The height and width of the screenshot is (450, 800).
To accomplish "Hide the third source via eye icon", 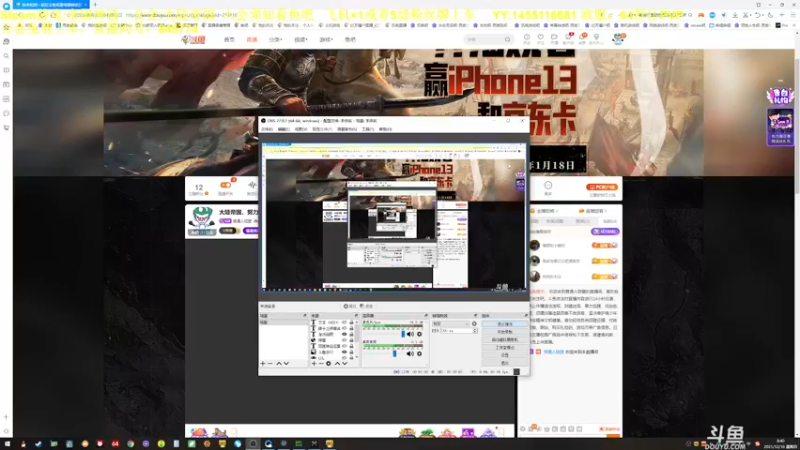I will pyautogui.click(x=344, y=335).
